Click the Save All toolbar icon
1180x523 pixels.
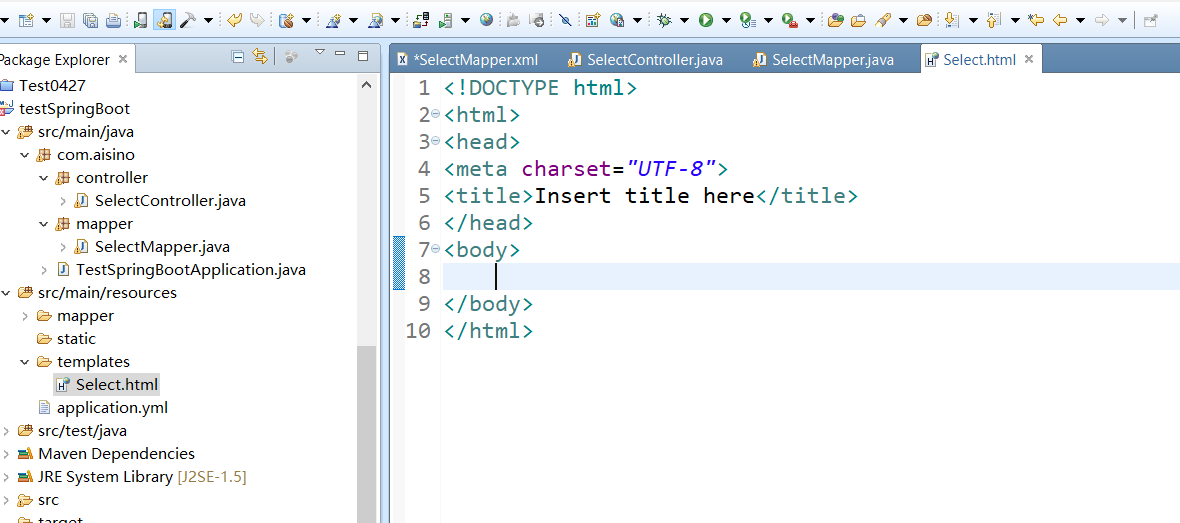[x=90, y=20]
